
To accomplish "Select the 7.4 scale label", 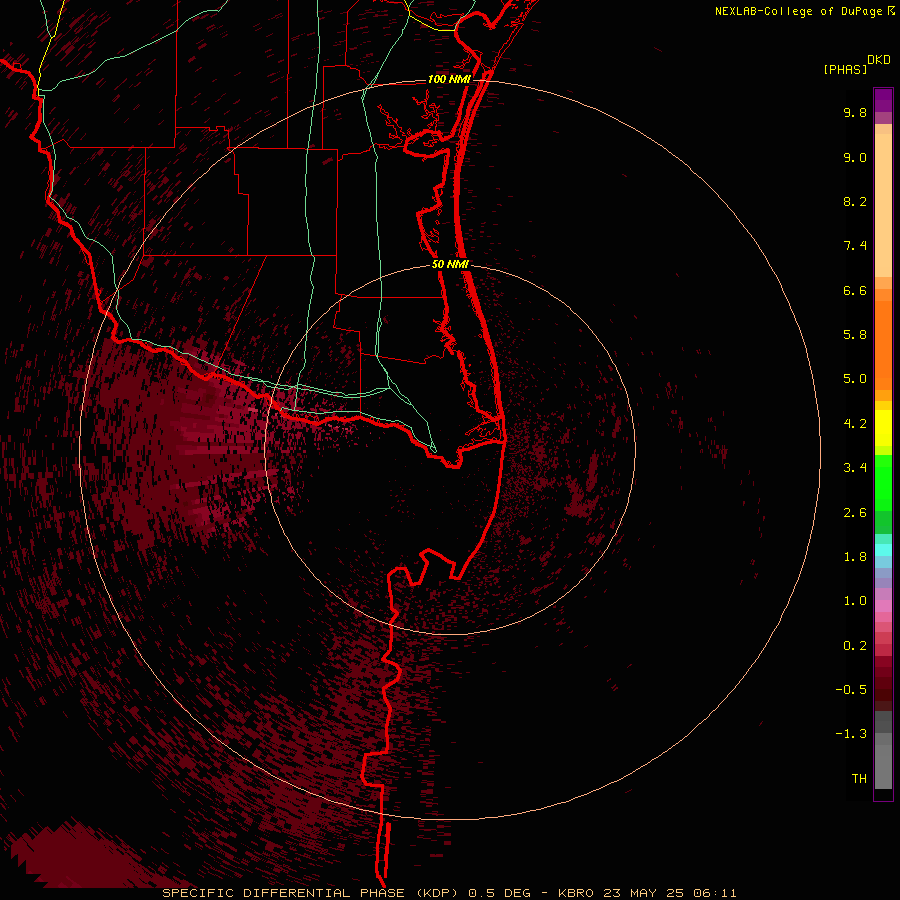I will 855,246.
